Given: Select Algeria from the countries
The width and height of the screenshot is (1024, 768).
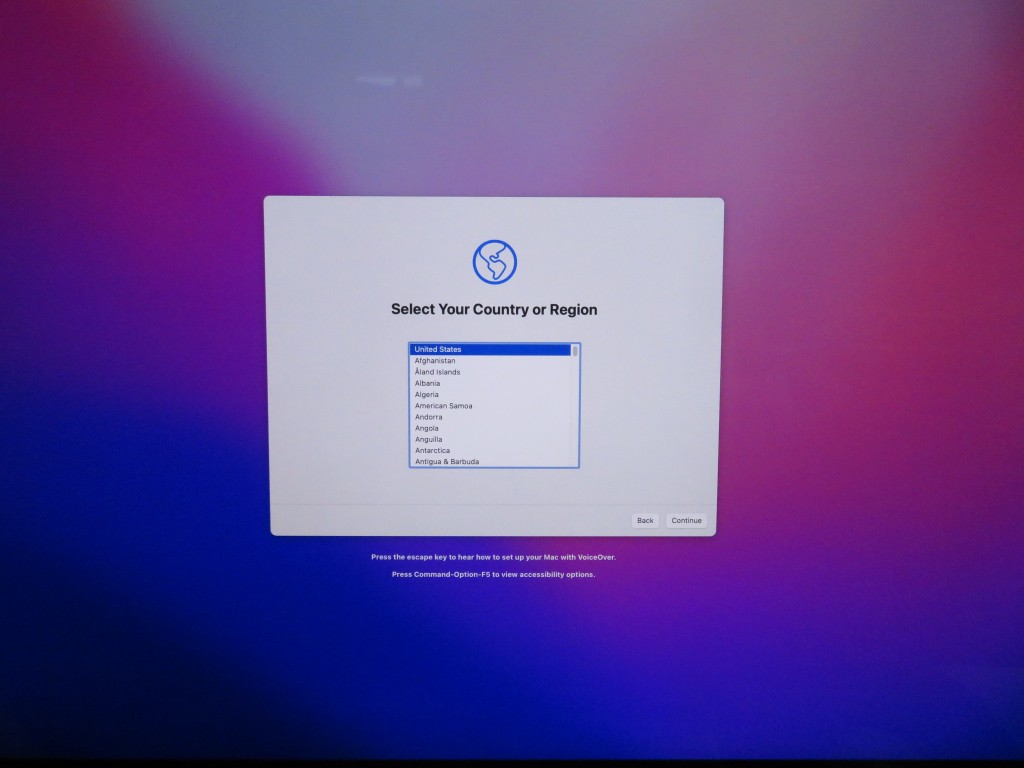Looking at the screenshot, I should [x=490, y=394].
